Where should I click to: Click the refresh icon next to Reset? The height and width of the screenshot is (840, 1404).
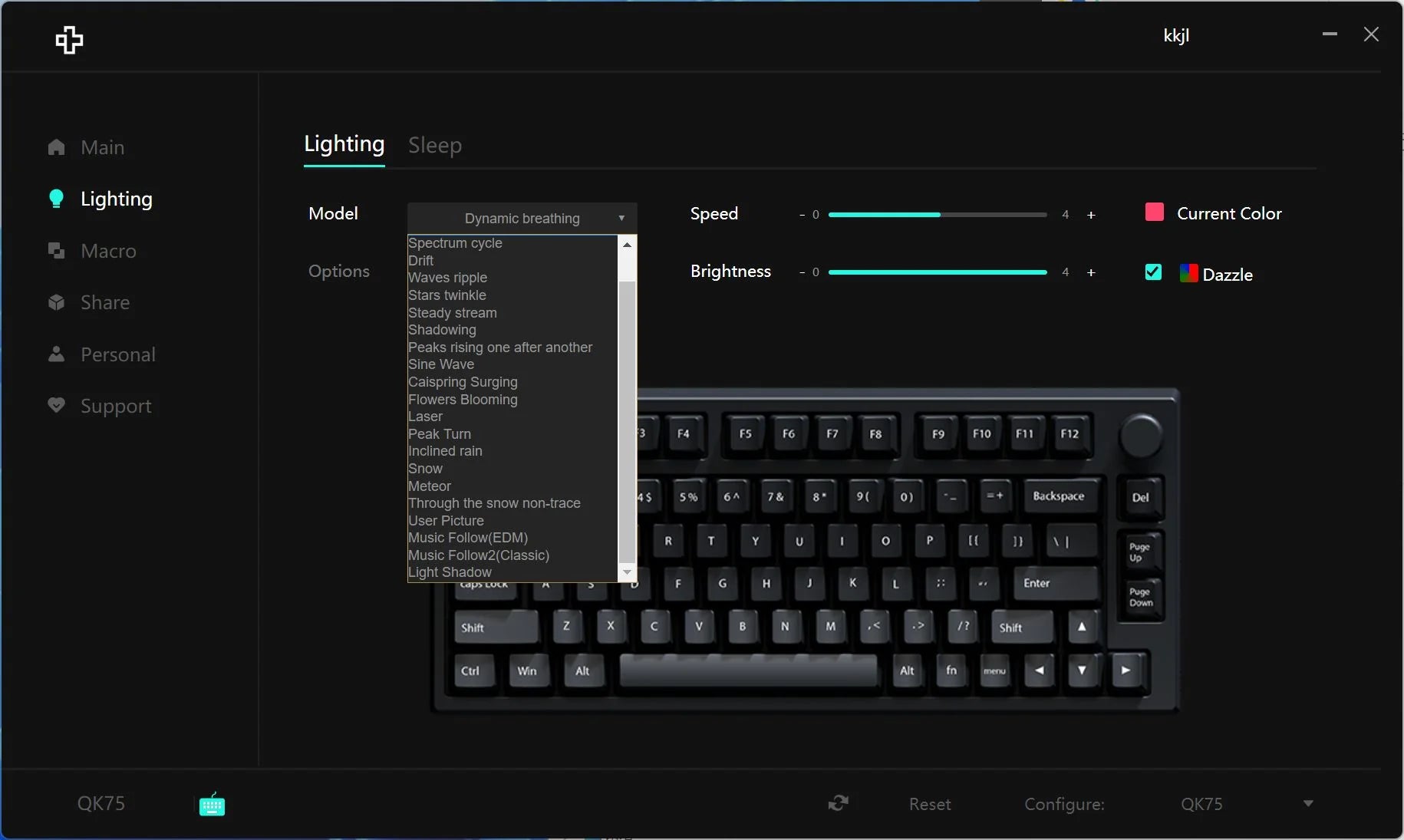pyautogui.click(x=838, y=803)
